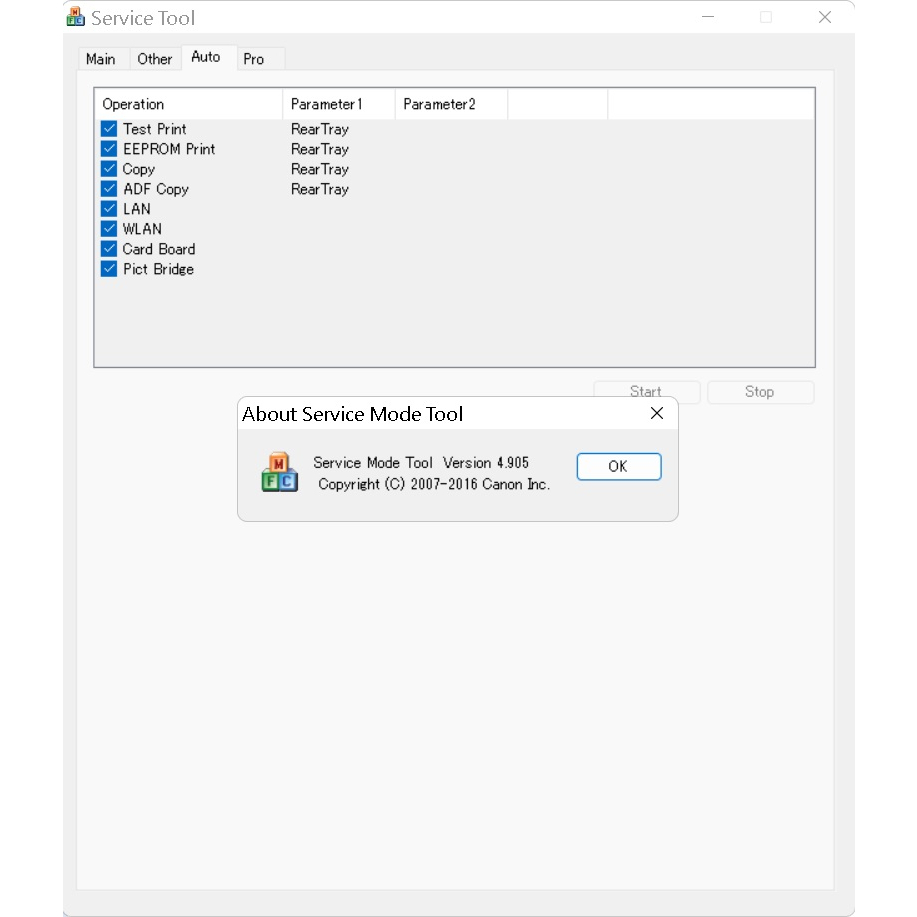Screen dimensions: 917x917
Task: Close the Service Tool window
Action: click(x=825, y=17)
